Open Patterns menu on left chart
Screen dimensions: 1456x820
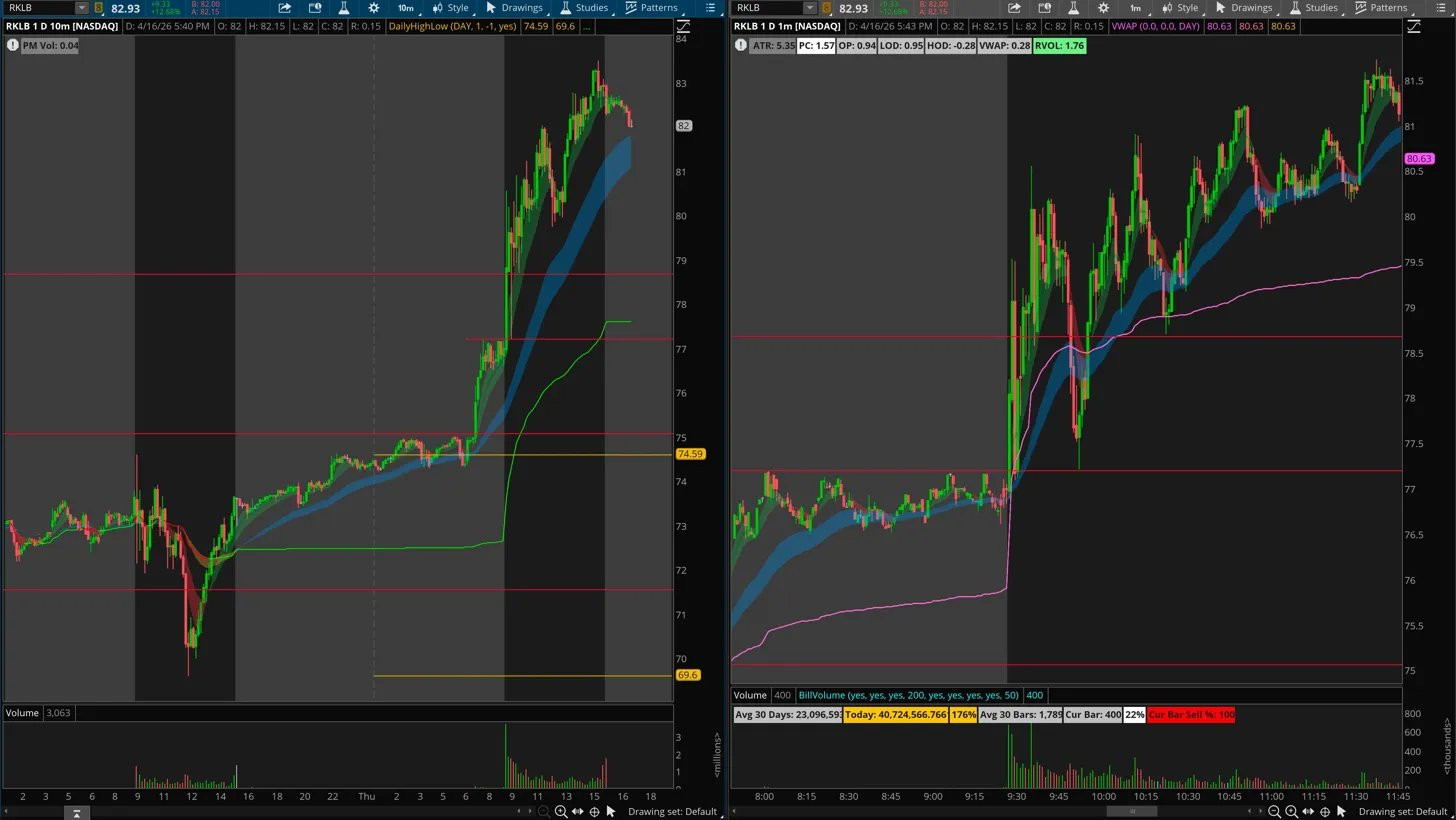(651, 8)
